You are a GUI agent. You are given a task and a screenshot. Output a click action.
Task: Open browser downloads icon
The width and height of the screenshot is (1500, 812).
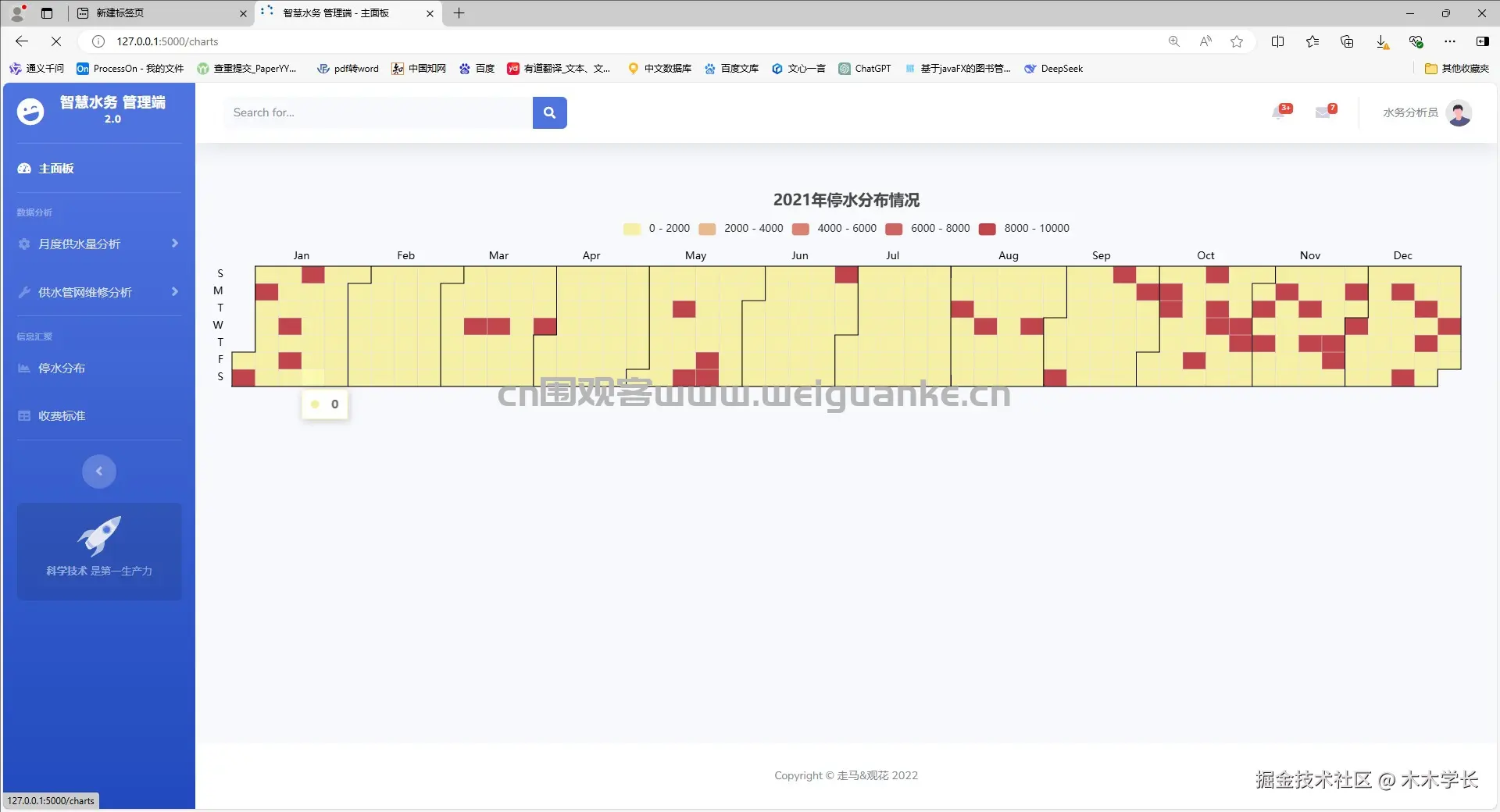[1382, 41]
